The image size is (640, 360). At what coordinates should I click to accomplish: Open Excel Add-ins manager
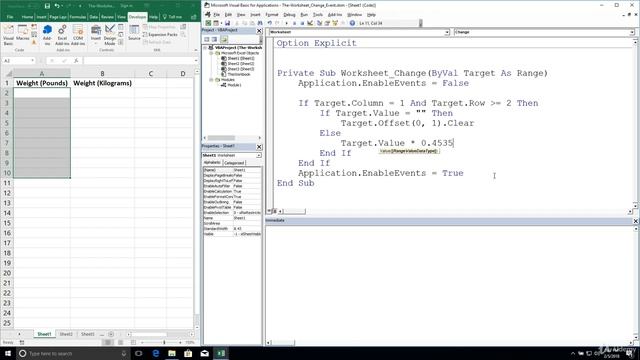coord(62,35)
